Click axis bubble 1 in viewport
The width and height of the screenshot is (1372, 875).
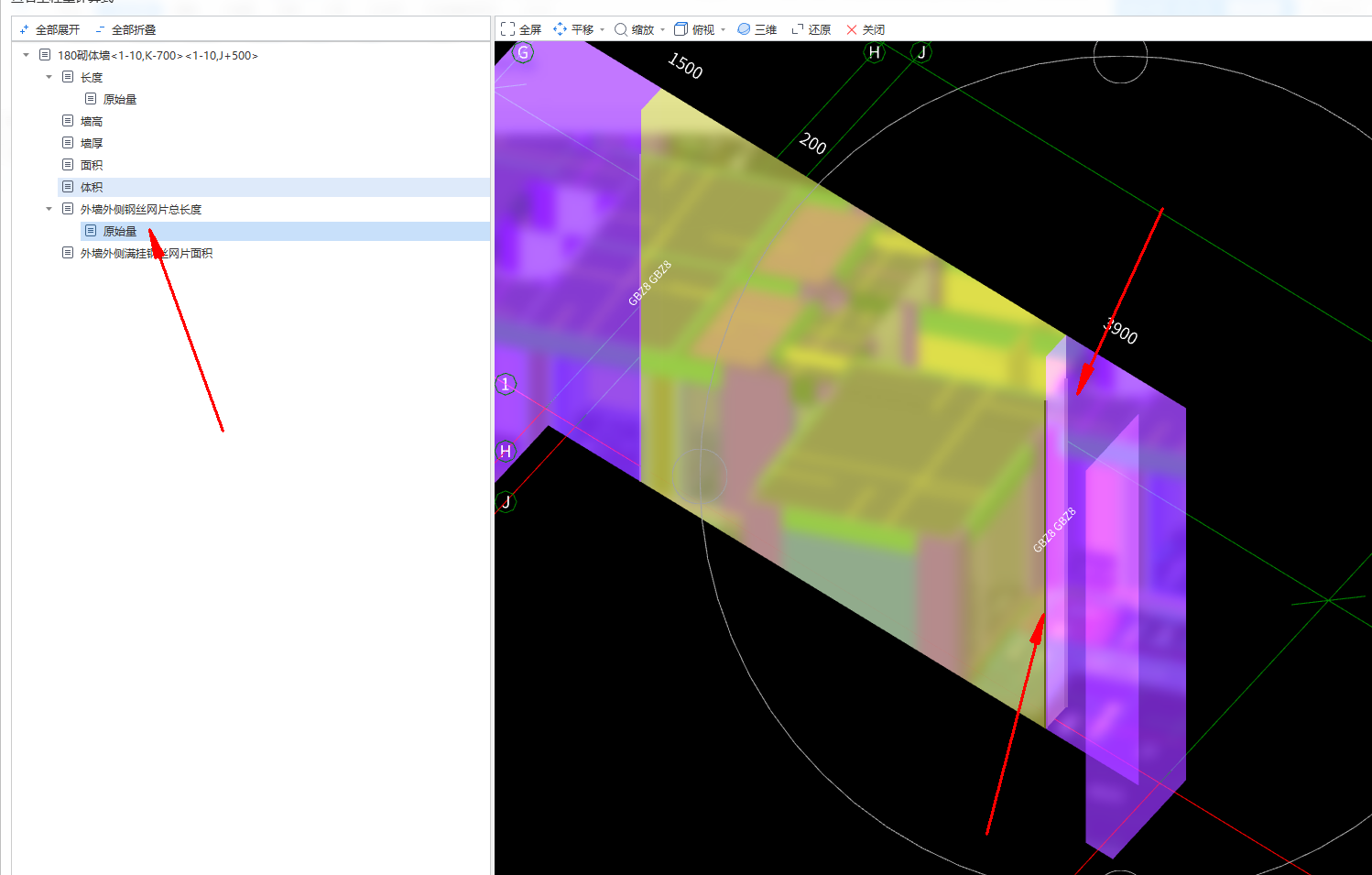pos(506,384)
